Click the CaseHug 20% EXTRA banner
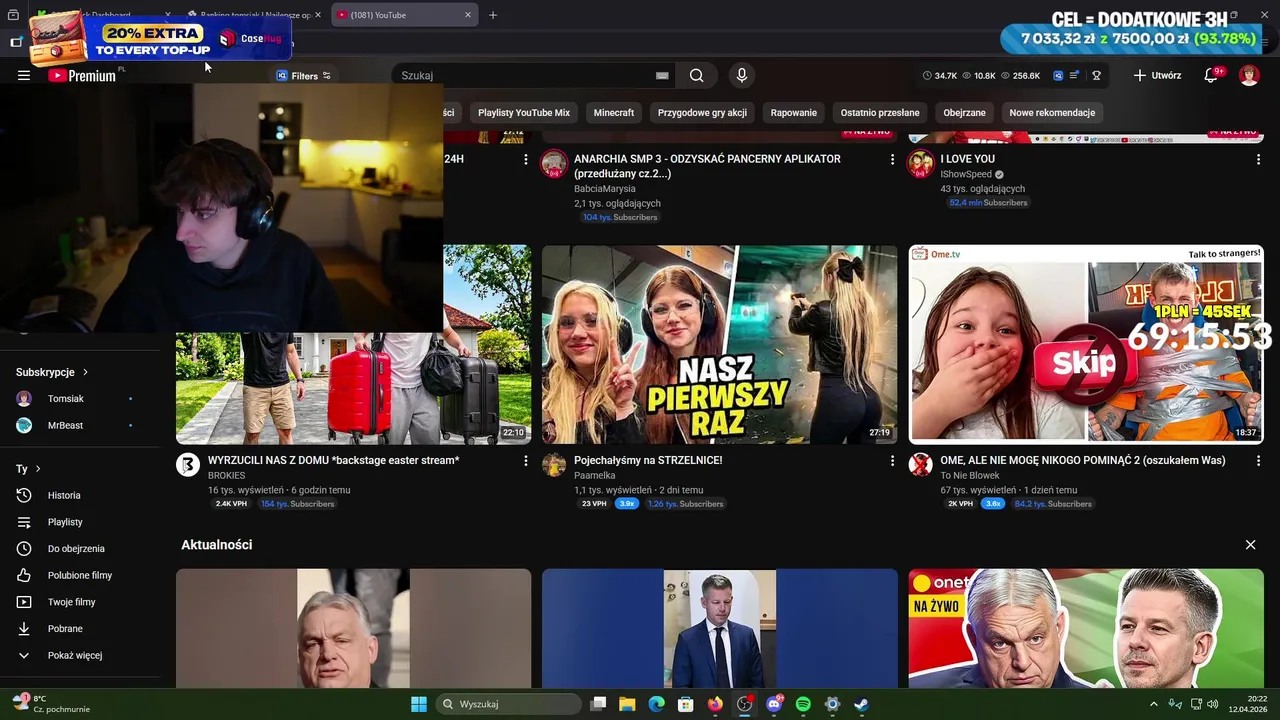The width and height of the screenshot is (1280, 720). pos(160,40)
